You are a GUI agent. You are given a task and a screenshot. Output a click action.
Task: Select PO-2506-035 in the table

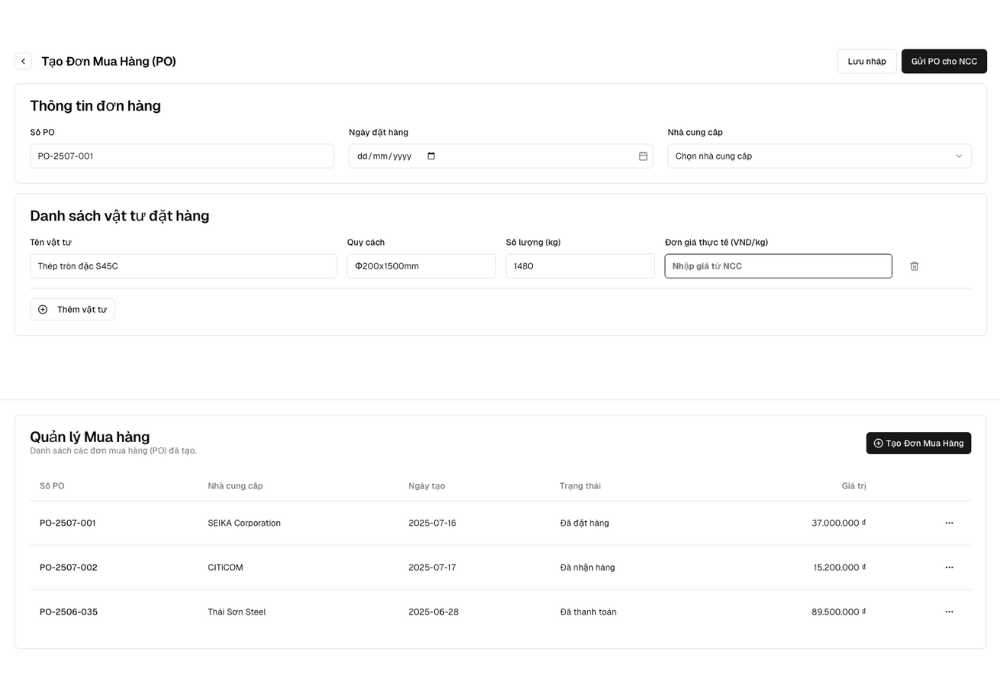[x=68, y=611]
